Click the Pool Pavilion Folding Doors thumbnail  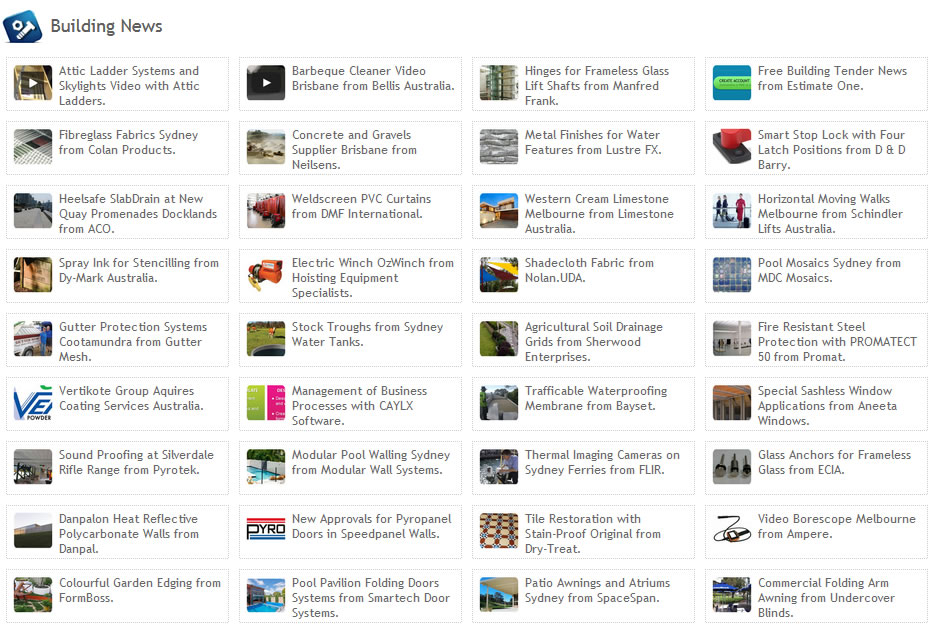266,594
